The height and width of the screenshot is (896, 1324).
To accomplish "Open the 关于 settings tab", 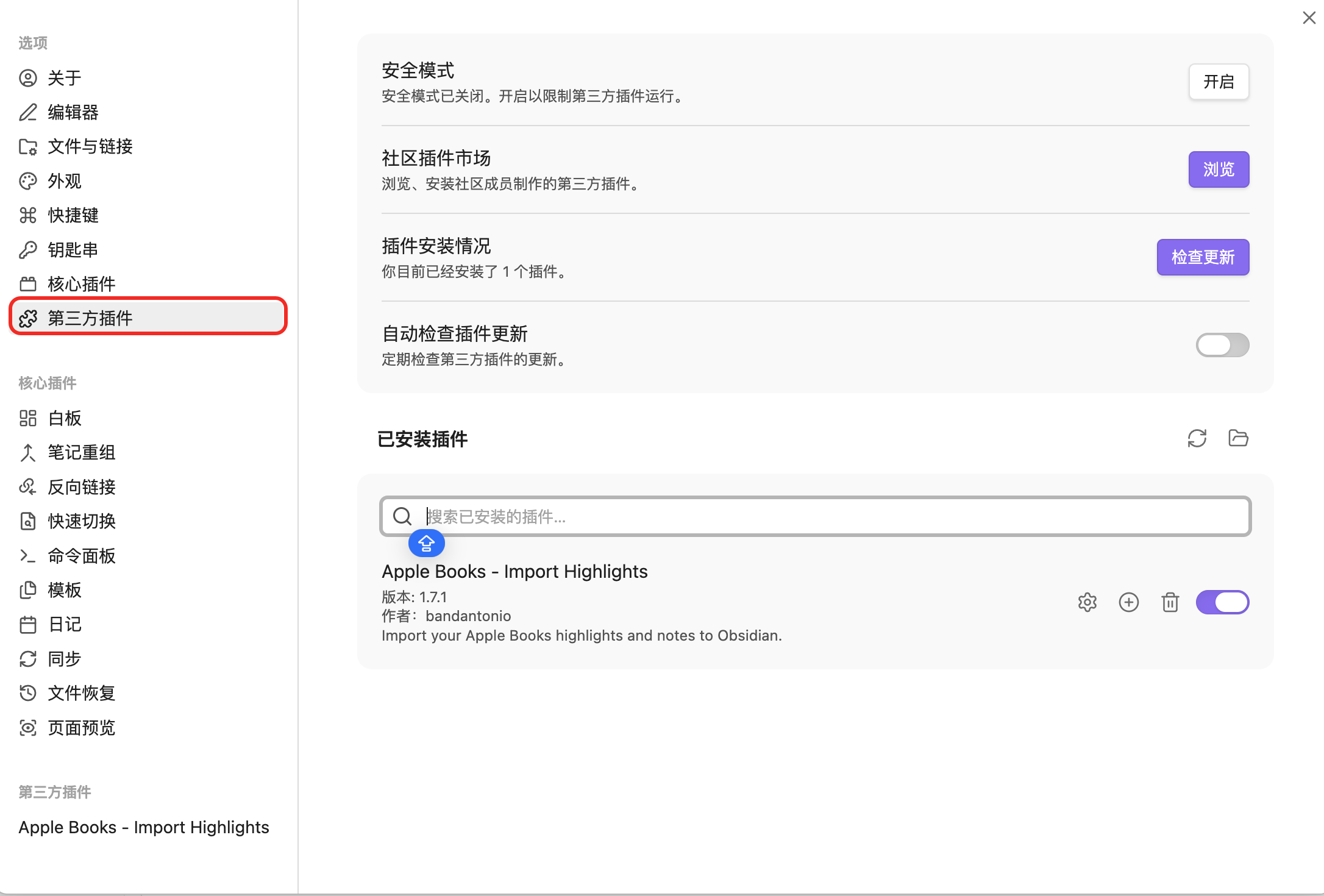I will point(148,78).
